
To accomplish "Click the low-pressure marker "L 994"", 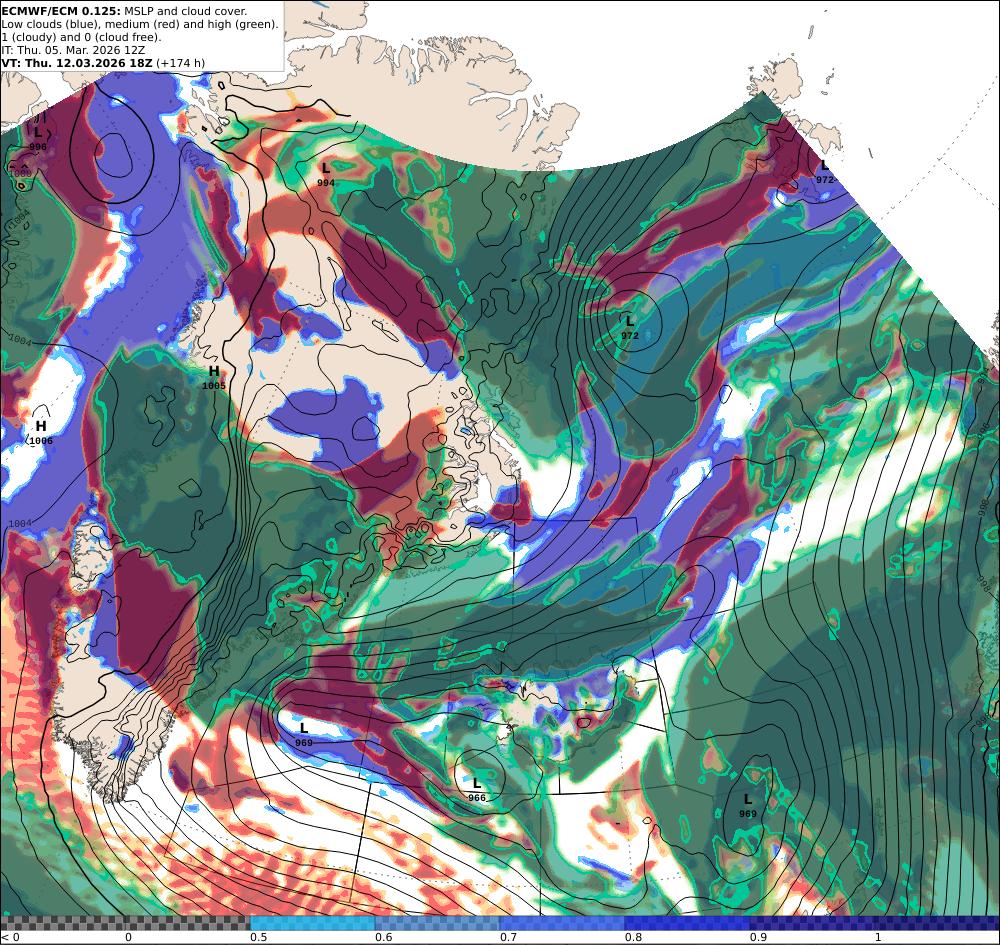I will [x=326, y=174].
